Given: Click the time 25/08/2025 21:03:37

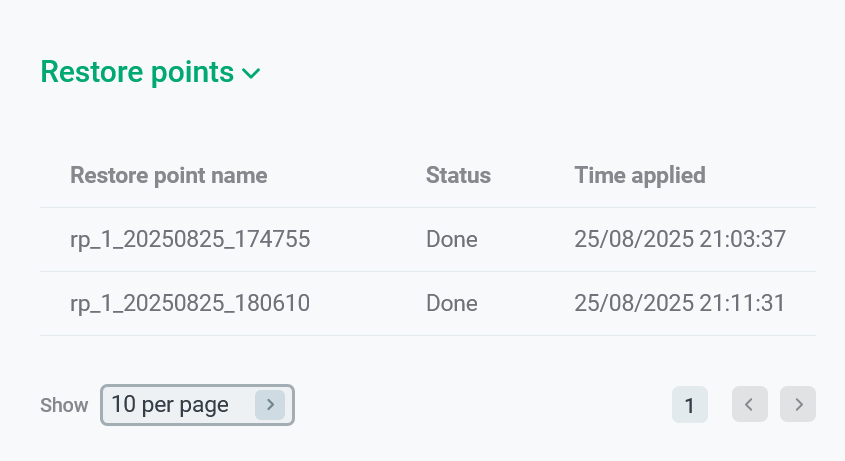Looking at the screenshot, I should click(x=680, y=239).
